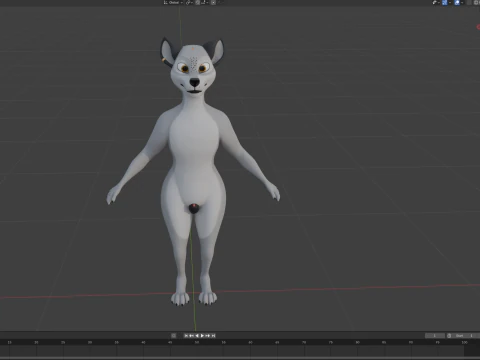Play the animation forward
This screenshot has width=480, height=360.
202,336
